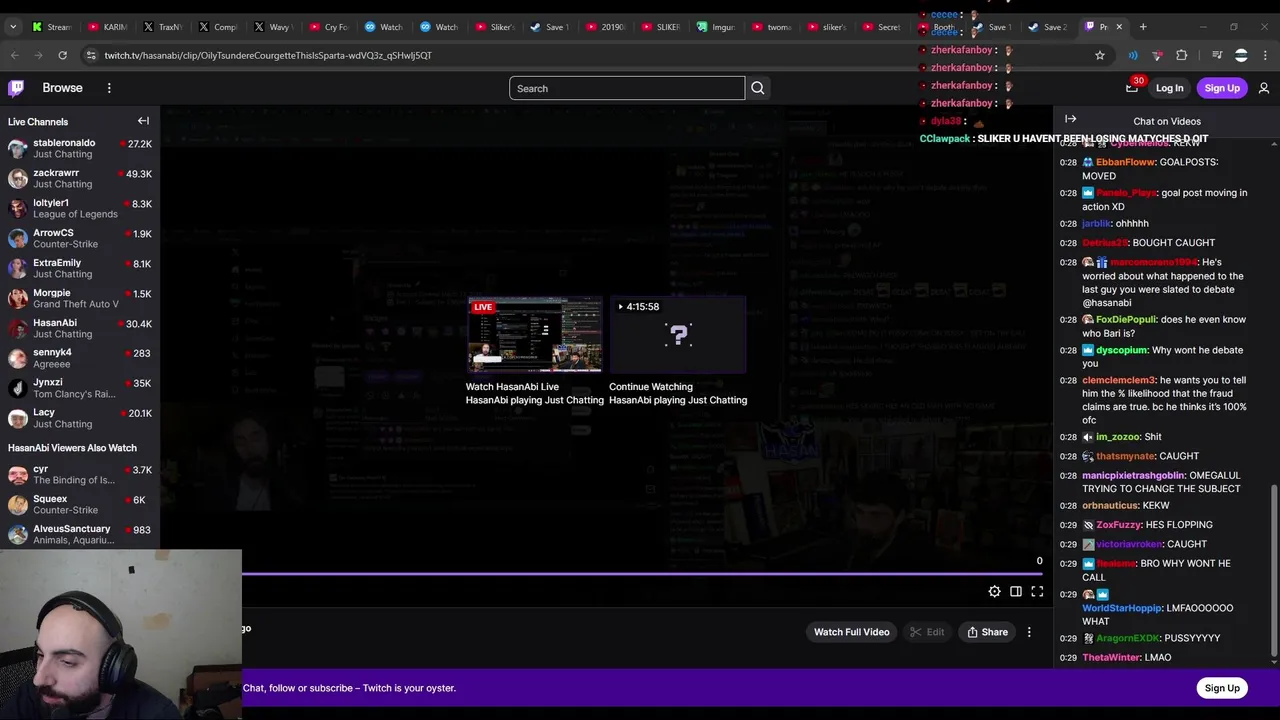Open the user profile icon menu
This screenshot has width=1280, height=720.
(x=1264, y=88)
